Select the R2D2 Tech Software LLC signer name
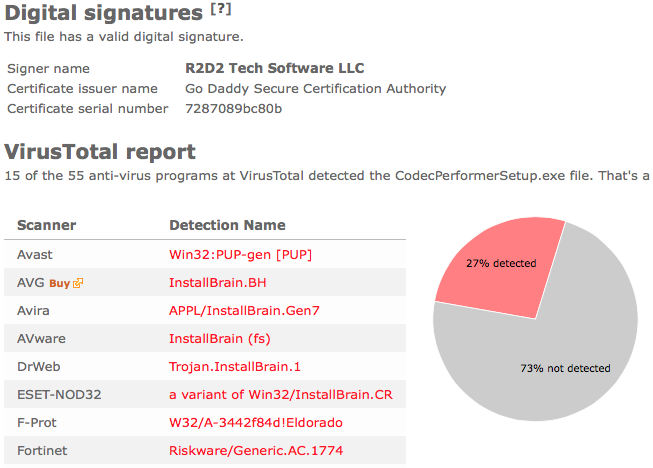Image resolution: width=653 pixels, height=468 pixels. 275,68
